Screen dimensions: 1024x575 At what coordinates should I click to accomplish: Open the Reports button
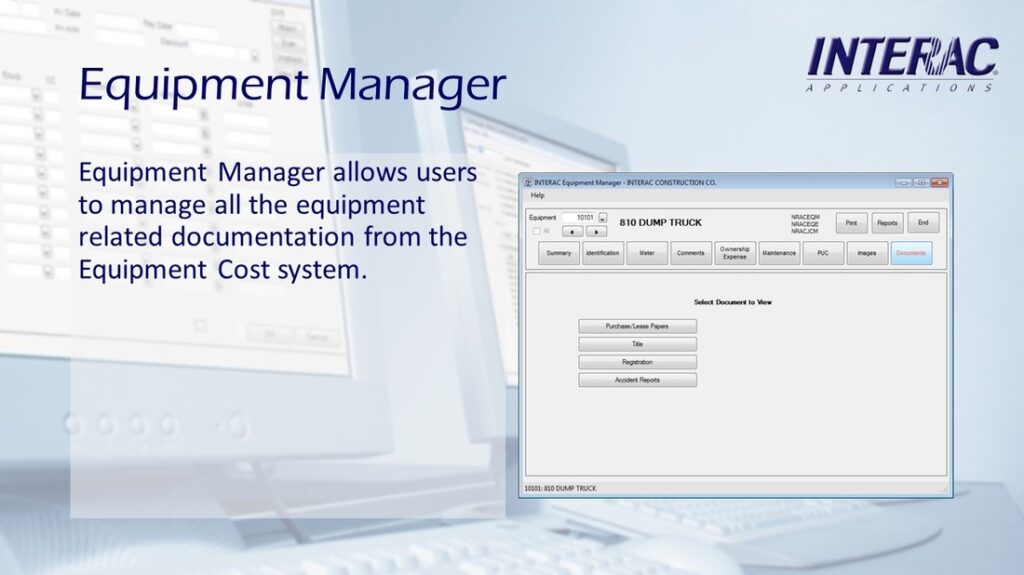tap(887, 223)
